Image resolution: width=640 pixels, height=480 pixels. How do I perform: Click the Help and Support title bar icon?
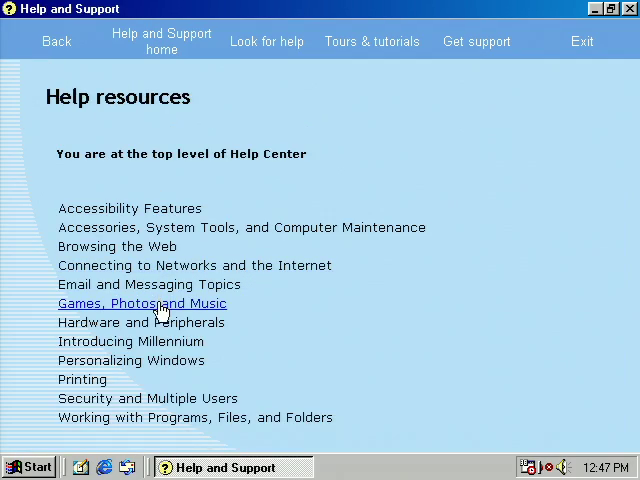click(x=9, y=9)
